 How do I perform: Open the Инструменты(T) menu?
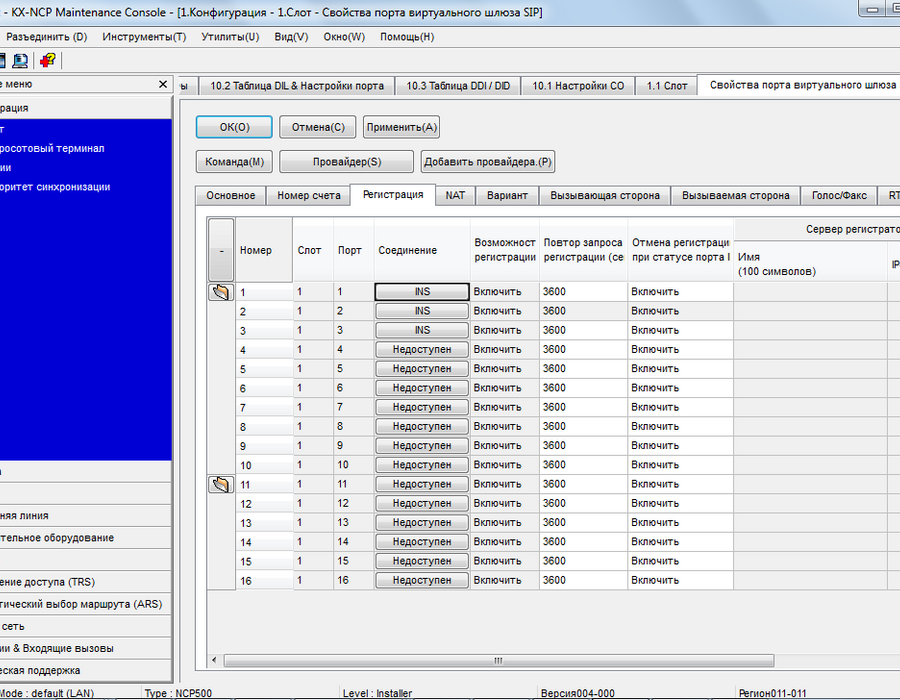point(144,37)
